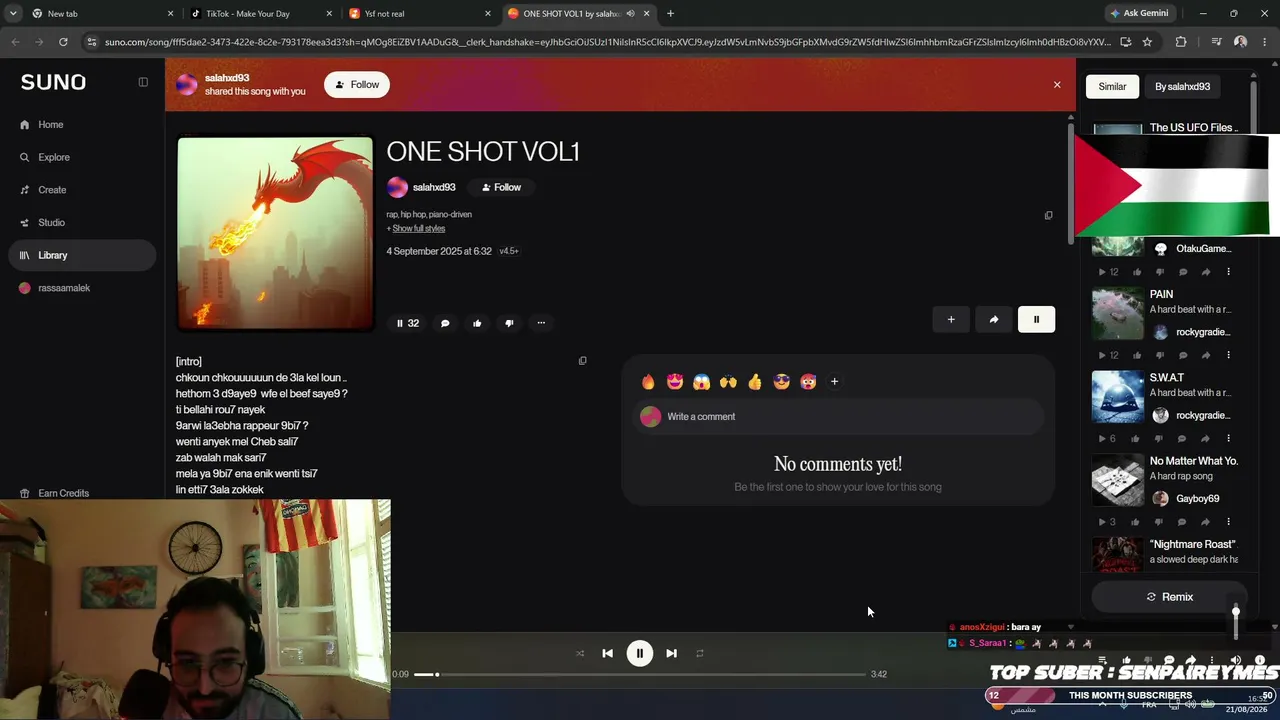This screenshot has height=720, width=1280.
Task: Open more reaction emojis with plus
Action: pos(834,382)
